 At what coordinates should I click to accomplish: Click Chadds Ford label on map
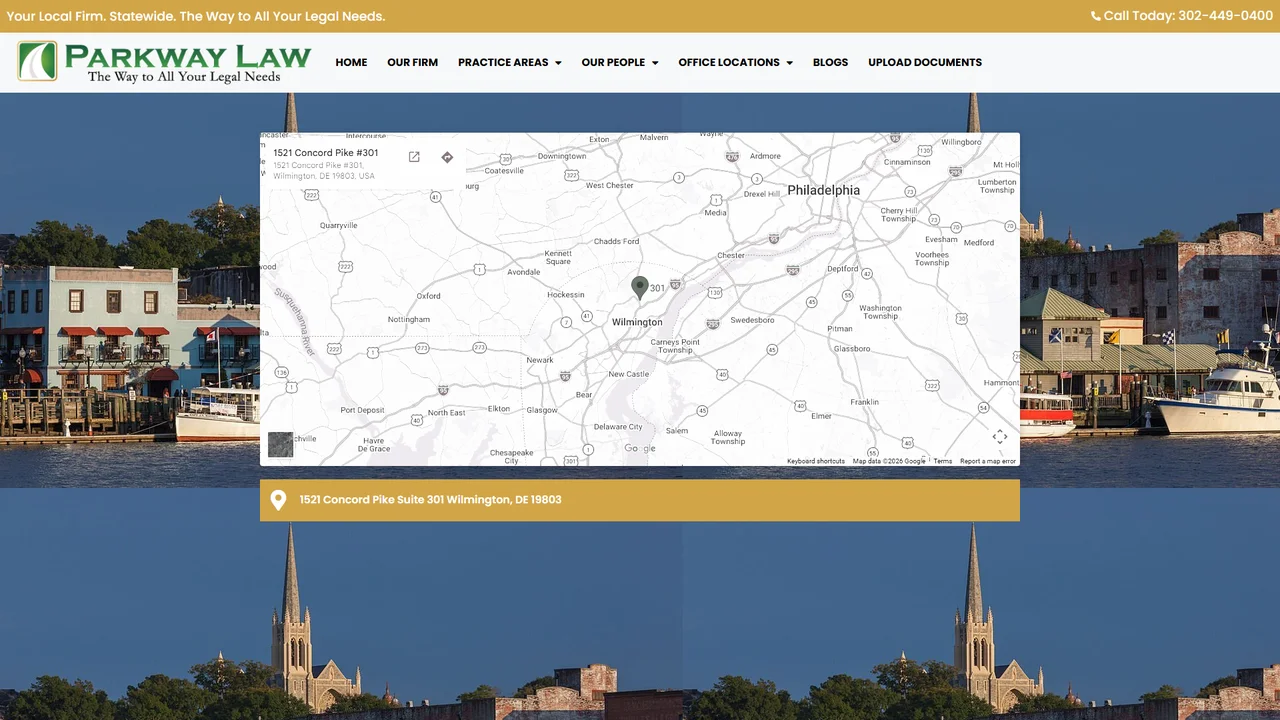coord(616,241)
